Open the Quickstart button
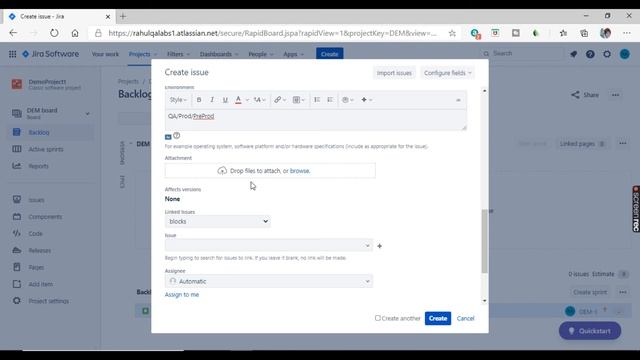Image resolution: width=640 pixels, height=360 pixels. point(590,331)
